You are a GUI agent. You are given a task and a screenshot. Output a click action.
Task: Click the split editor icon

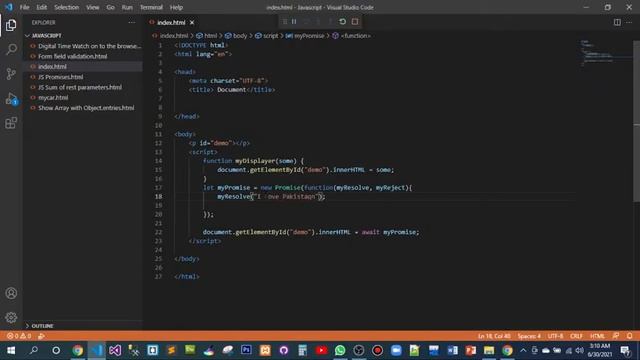click(617, 22)
